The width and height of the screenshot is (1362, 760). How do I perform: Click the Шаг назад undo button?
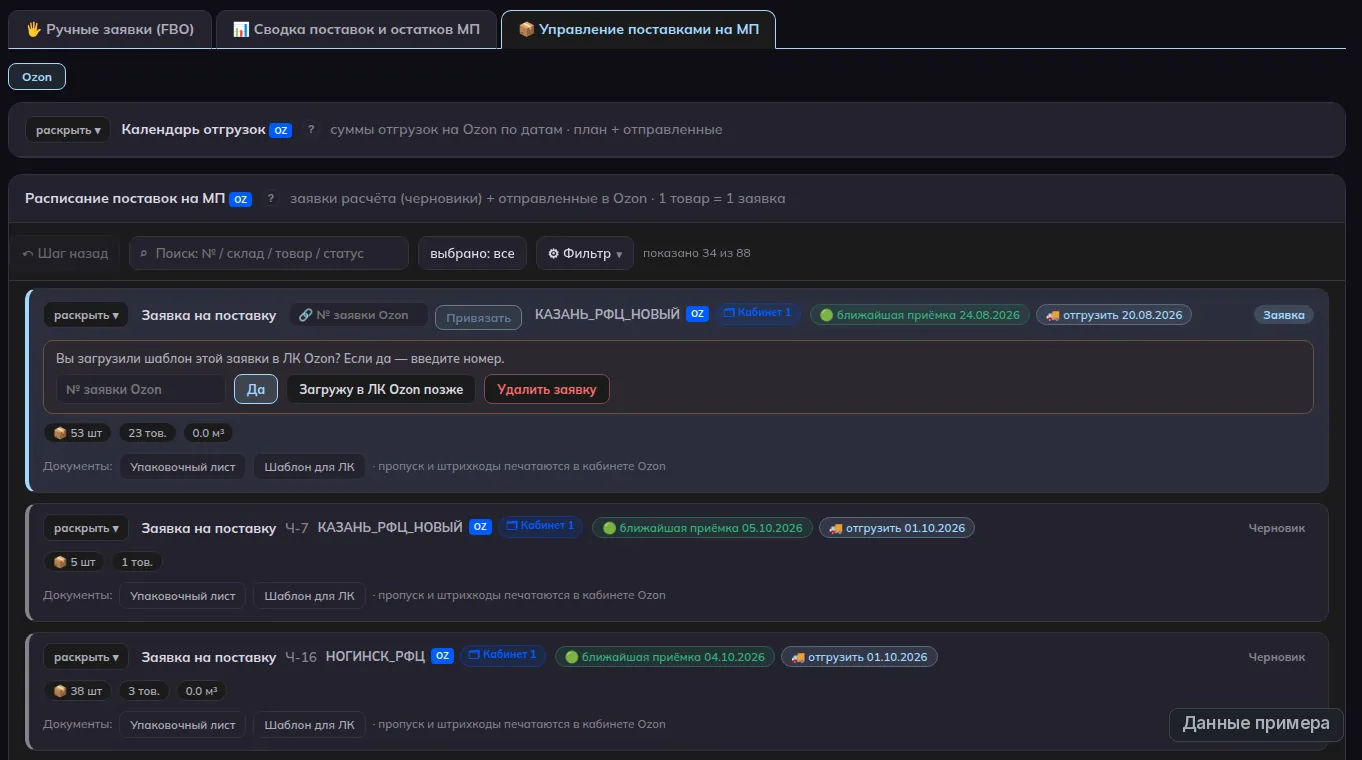point(65,254)
